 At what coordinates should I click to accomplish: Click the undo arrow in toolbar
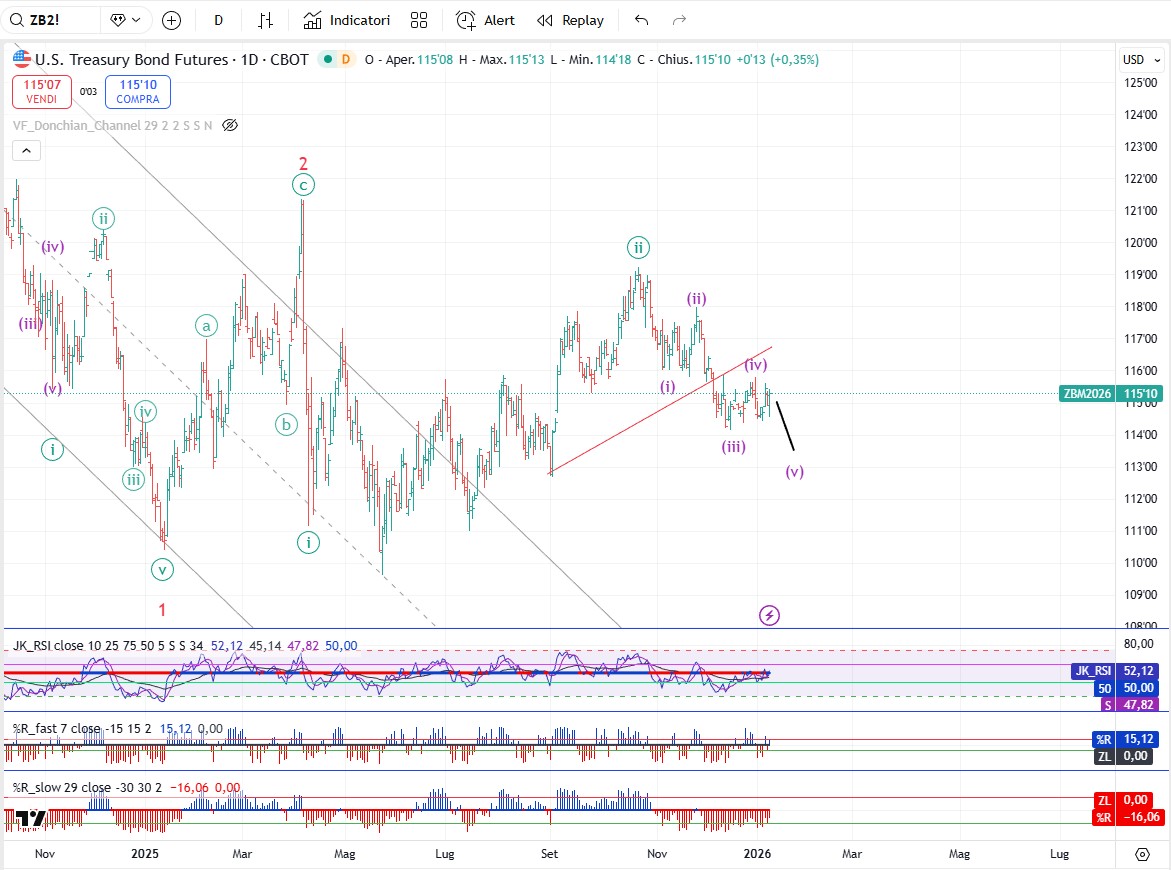(x=642, y=20)
